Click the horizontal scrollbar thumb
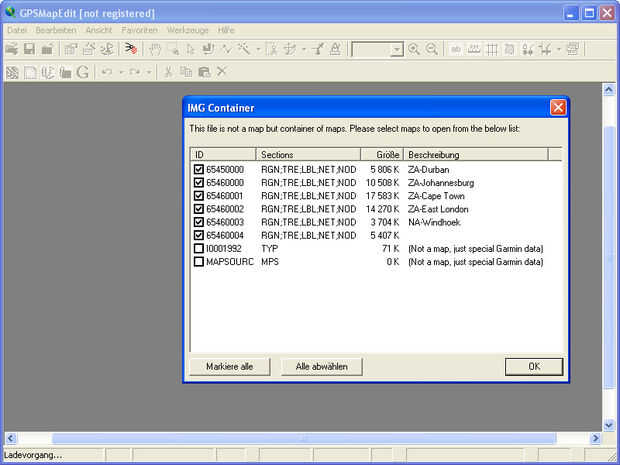Screen dimensions: 620x465 (x=304, y=438)
